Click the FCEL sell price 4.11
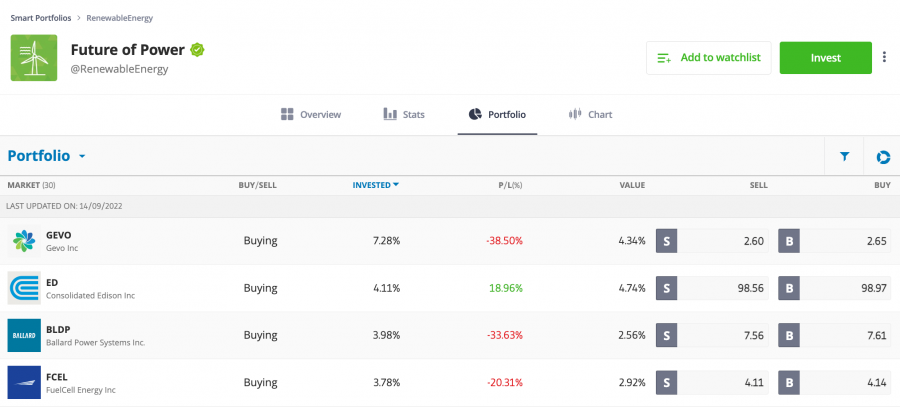The width and height of the screenshot is (900, 407). [754, 382]
